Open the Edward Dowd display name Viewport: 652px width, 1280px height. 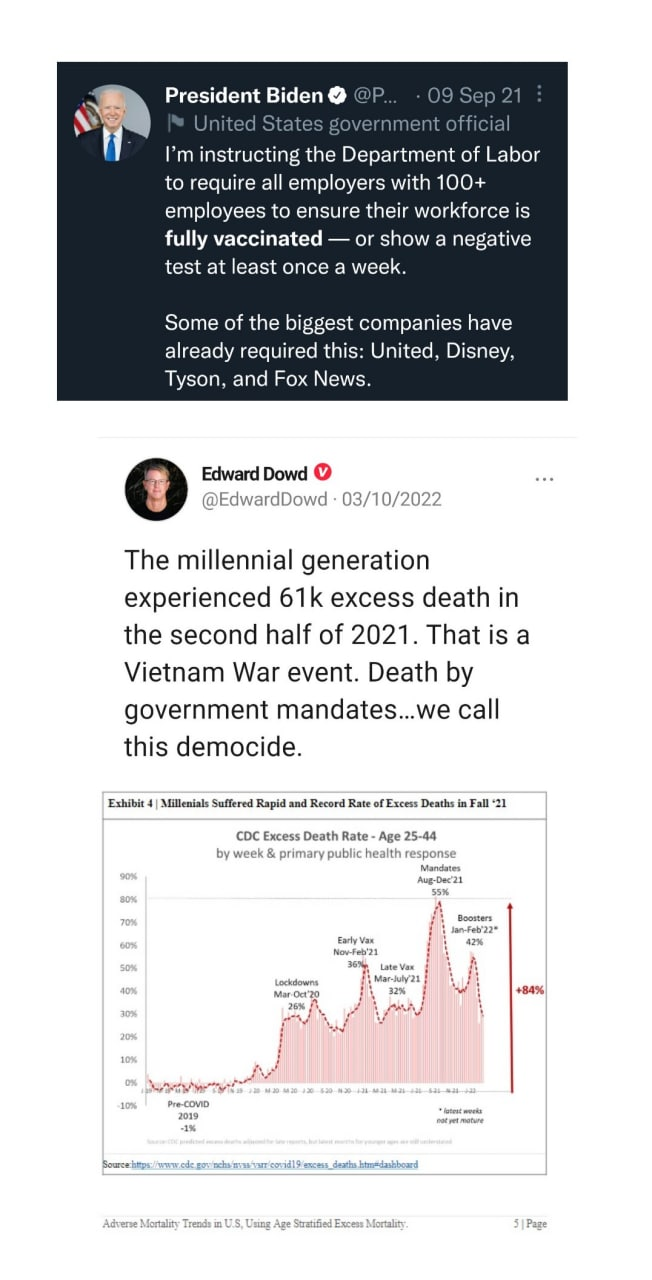254,473
